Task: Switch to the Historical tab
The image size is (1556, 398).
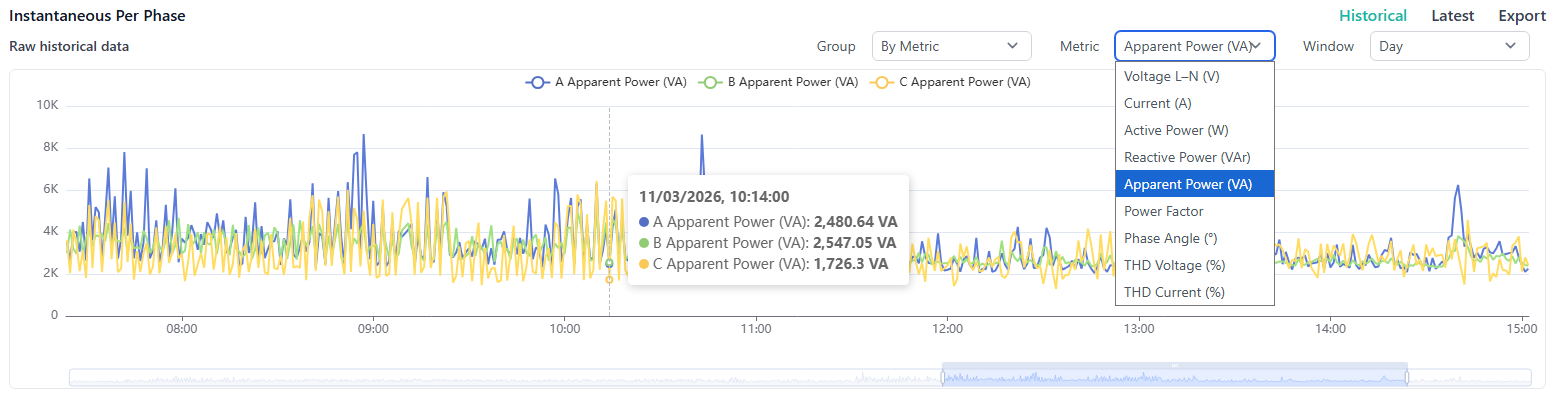Action: click(x=1373, y=16)
